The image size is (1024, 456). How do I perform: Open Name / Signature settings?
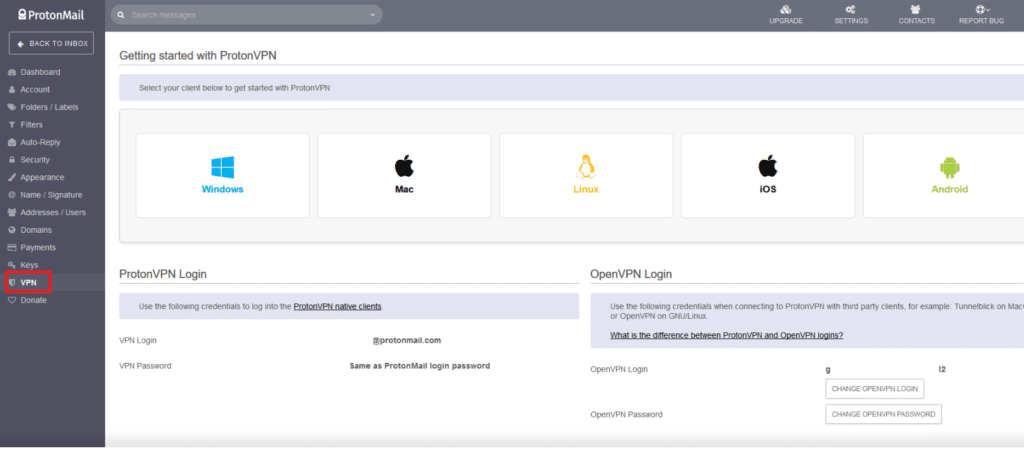point(52,195)
